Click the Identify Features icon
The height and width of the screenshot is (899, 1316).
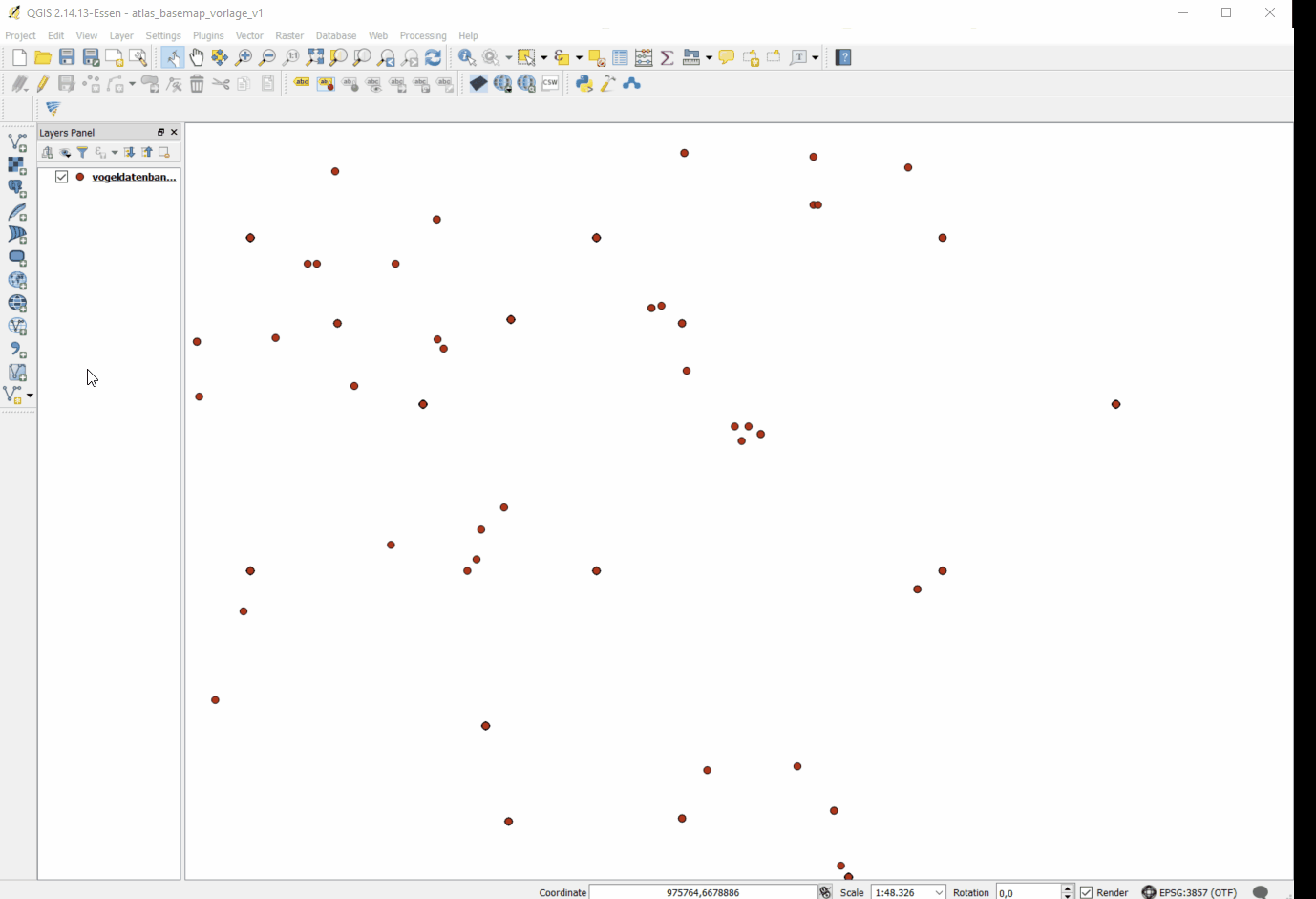(466, 57)
